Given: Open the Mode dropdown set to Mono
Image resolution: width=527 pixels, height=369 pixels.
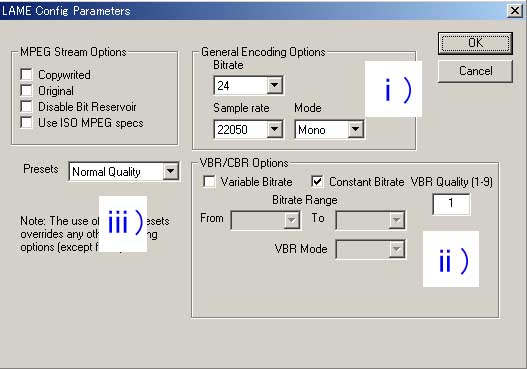Looking at the screenshot, I should click(x=329, y=129).
